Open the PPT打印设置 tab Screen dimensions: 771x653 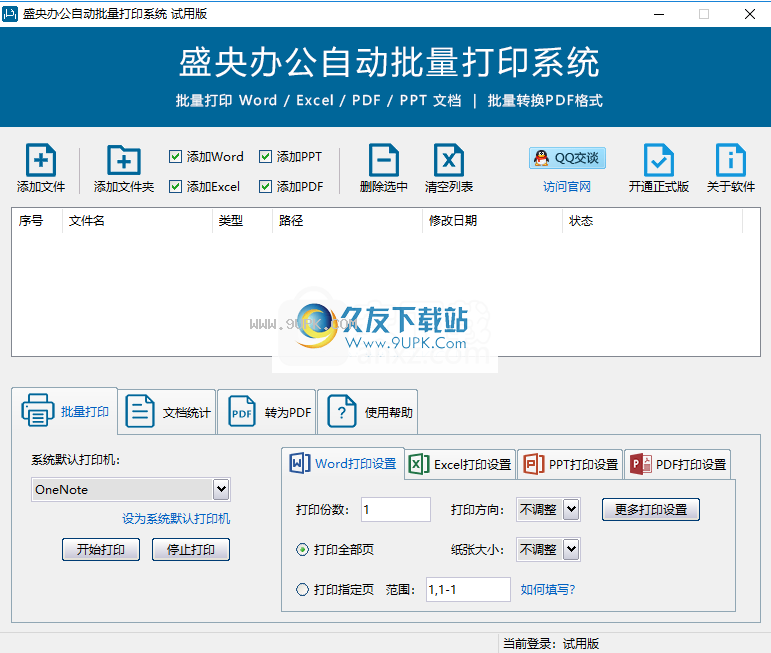tap(570, 464)
